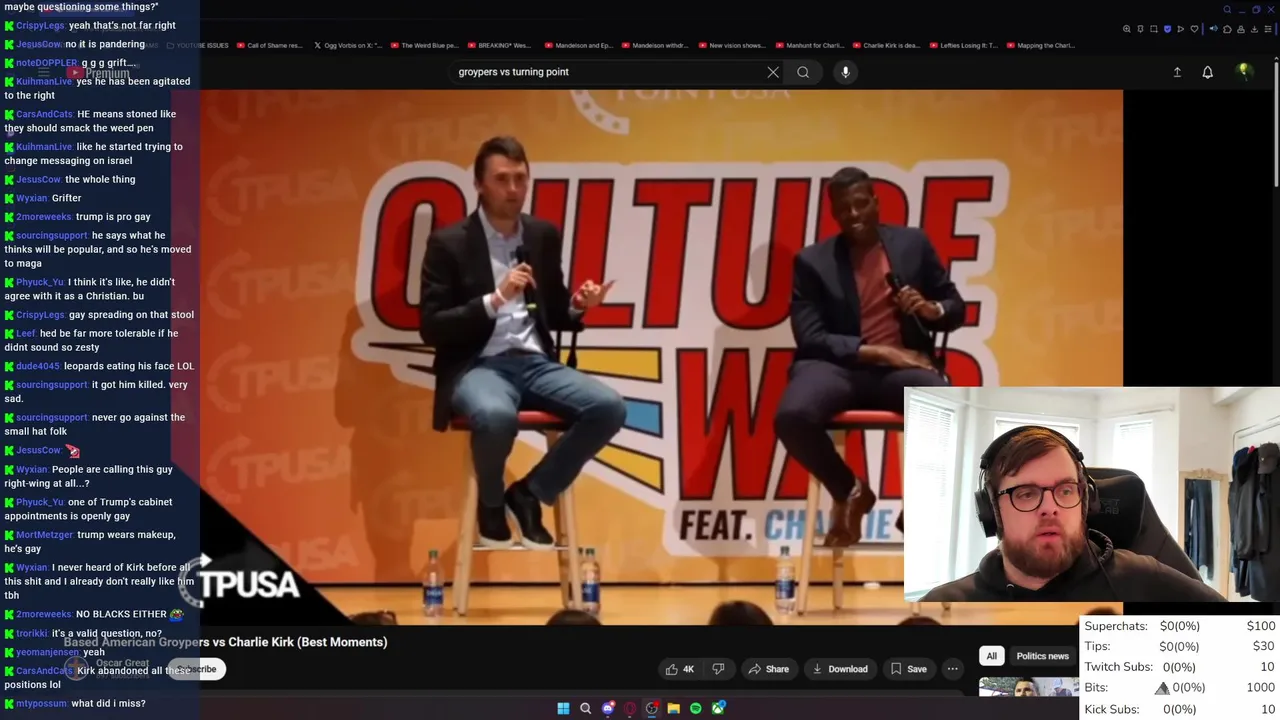Click the Download button
1280x720 pixels.
840,669
